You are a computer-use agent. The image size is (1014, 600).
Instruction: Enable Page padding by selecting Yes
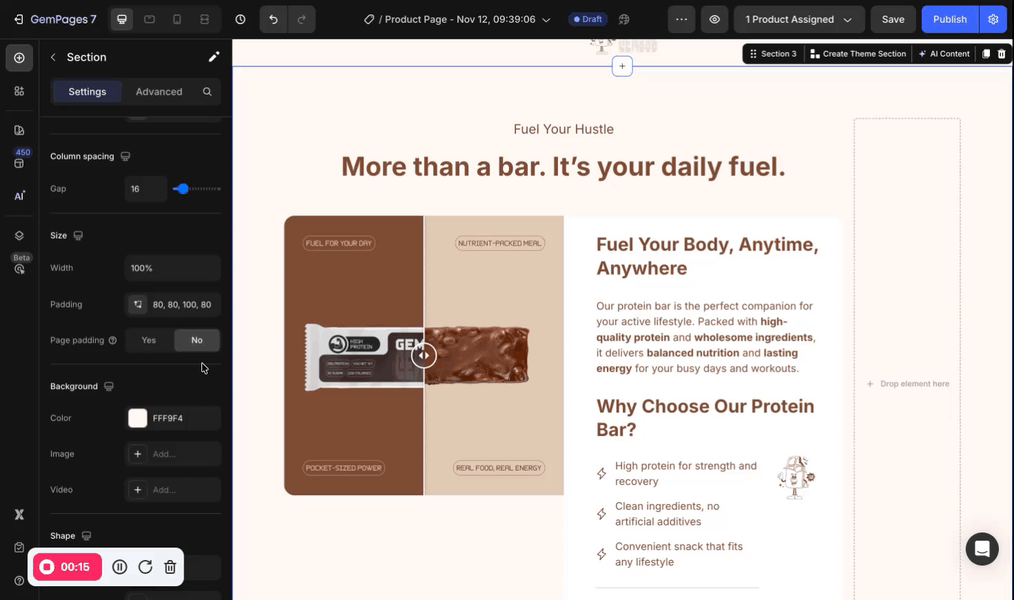tap(148, 340)
